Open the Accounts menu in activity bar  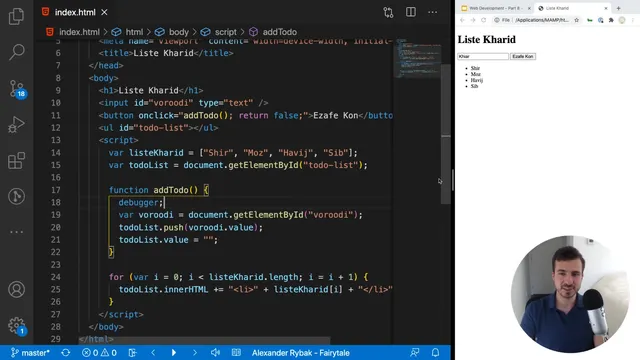tap(16, 289)
